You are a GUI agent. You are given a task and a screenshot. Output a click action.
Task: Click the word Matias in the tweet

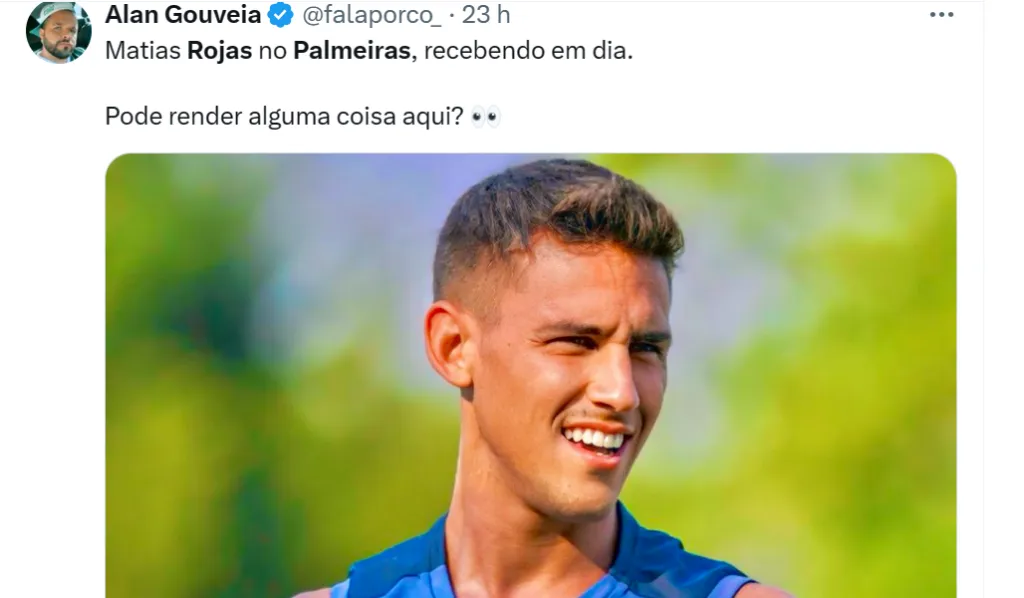[x=143, y=51]
